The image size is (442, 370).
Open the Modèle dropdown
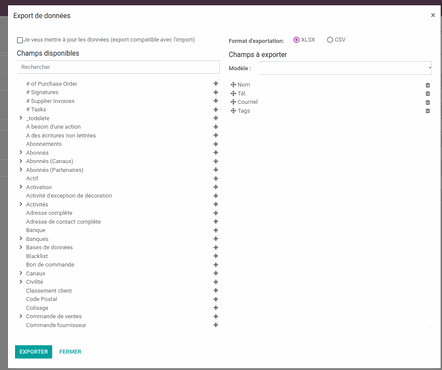[x=345, y=68]
